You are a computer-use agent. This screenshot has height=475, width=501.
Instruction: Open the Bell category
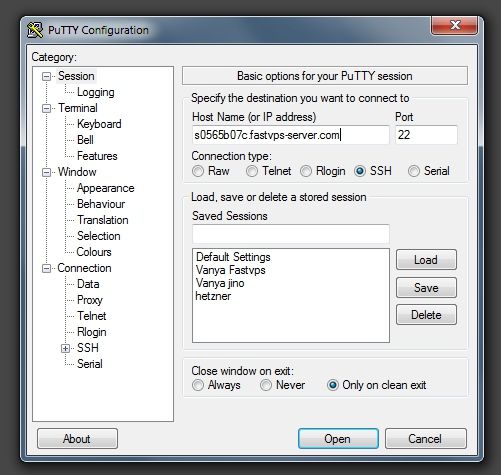pos(85,140)
